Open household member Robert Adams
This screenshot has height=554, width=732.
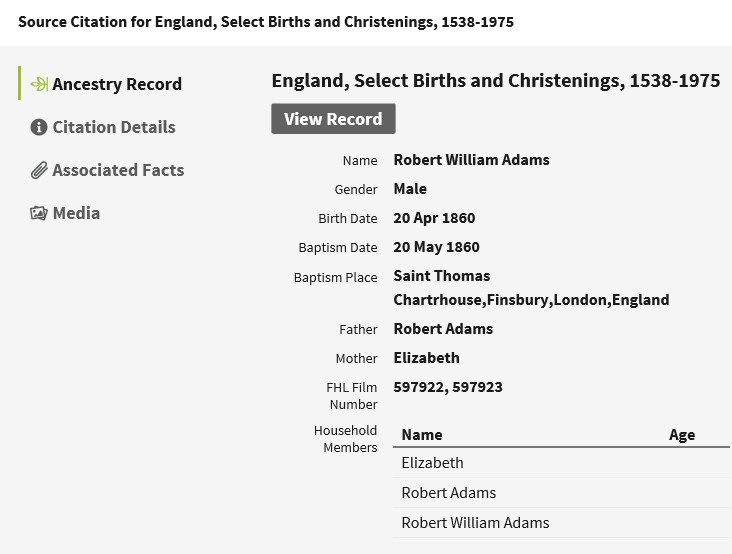pos(449,492)
